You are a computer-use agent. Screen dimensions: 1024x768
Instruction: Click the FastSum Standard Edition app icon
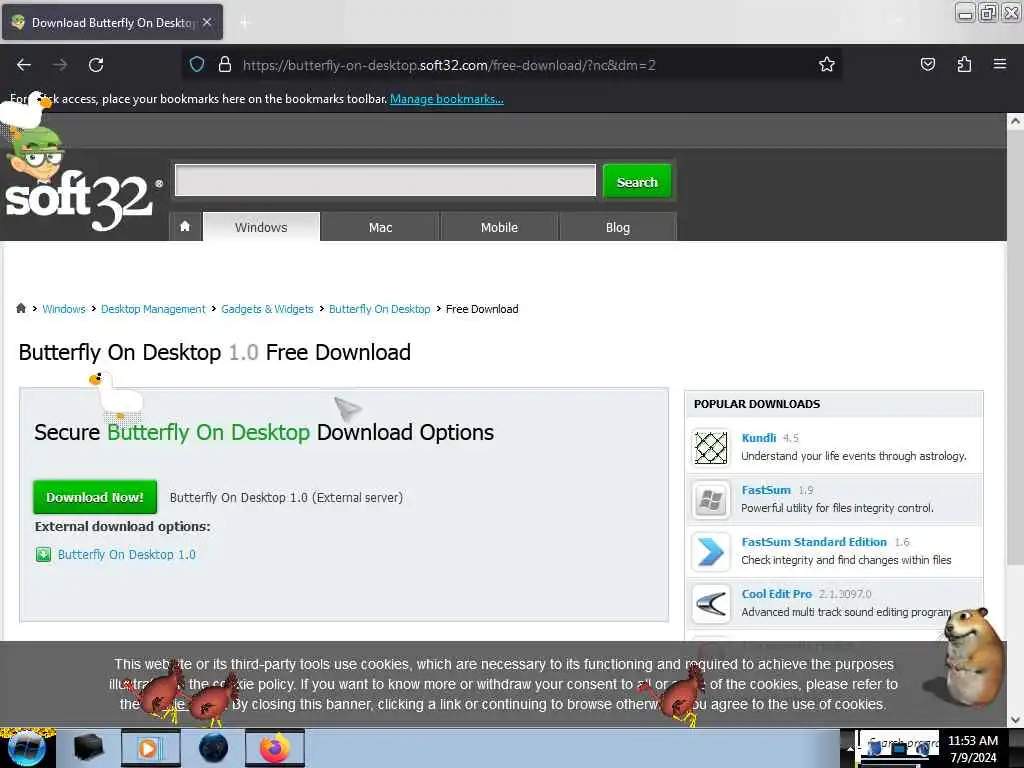711,552
